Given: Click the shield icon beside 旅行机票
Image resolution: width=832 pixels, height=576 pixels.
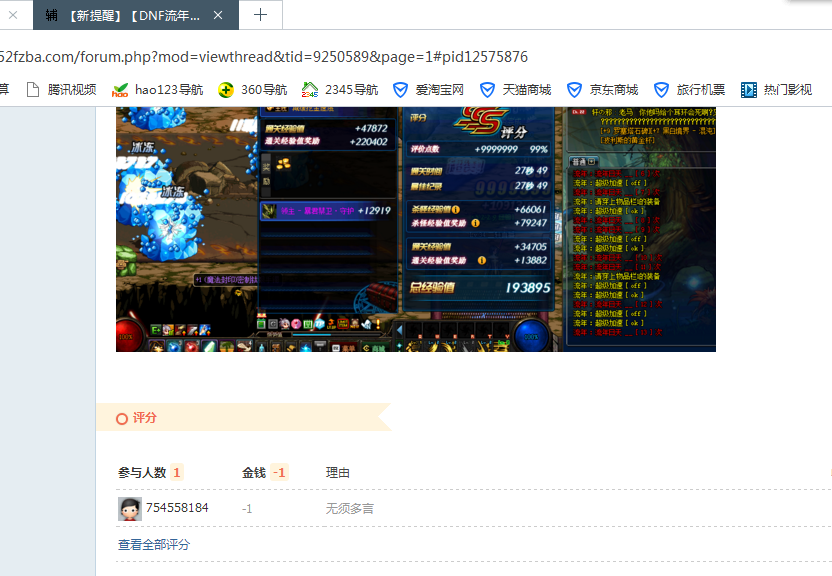Looking at the screenshot, I should coord(661,90).
